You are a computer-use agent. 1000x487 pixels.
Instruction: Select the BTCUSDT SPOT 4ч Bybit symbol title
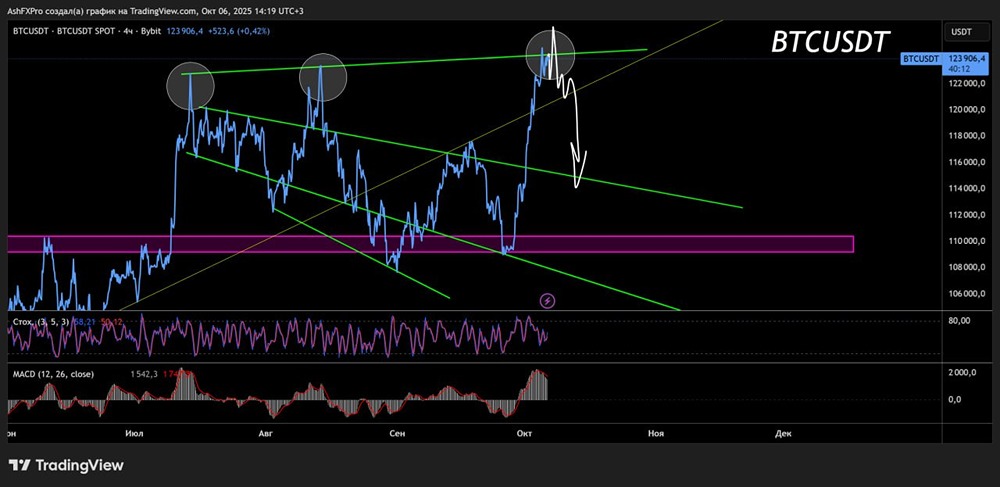87,31
